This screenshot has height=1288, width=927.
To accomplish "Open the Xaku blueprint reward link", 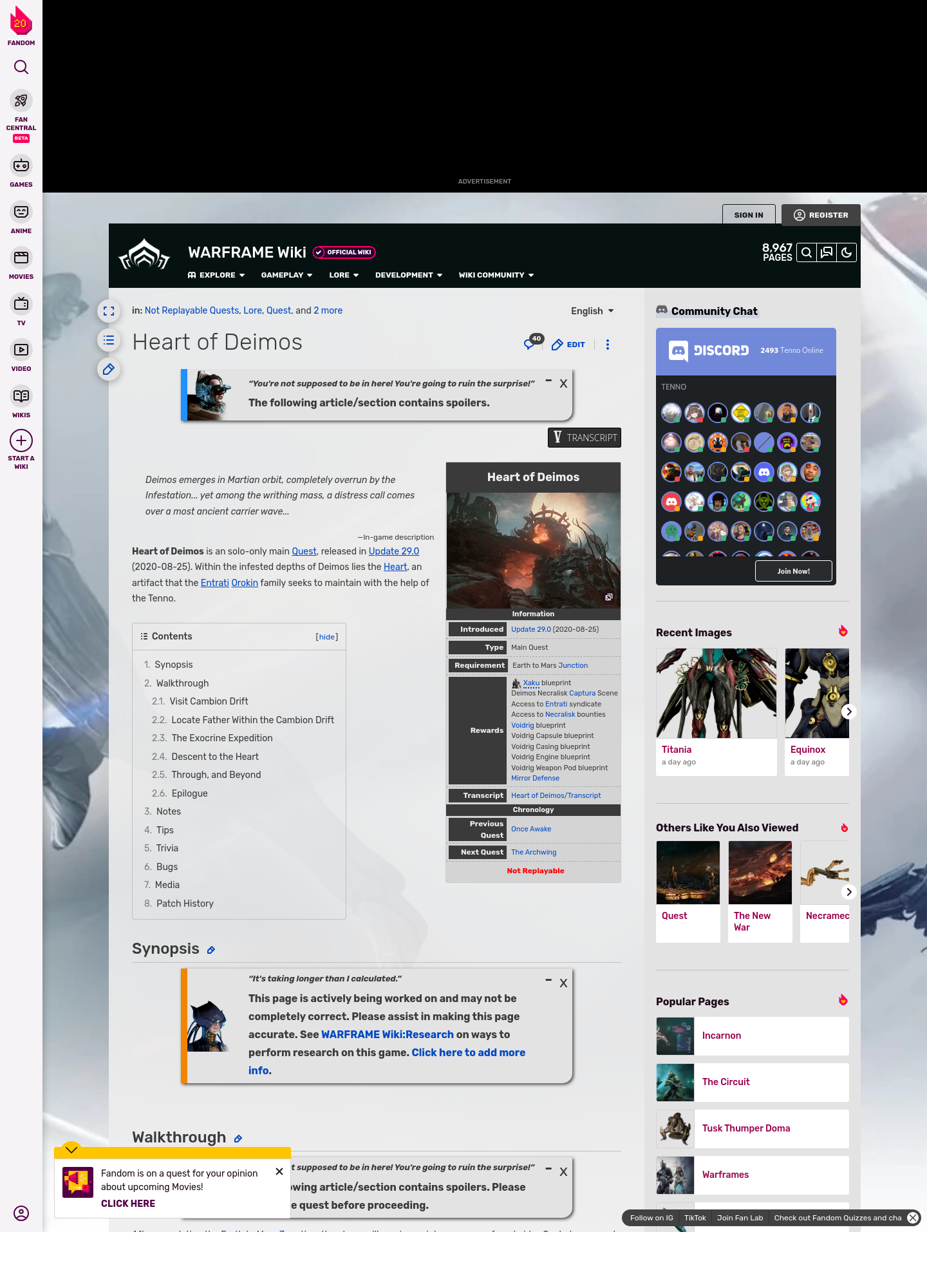I will 531,683.
